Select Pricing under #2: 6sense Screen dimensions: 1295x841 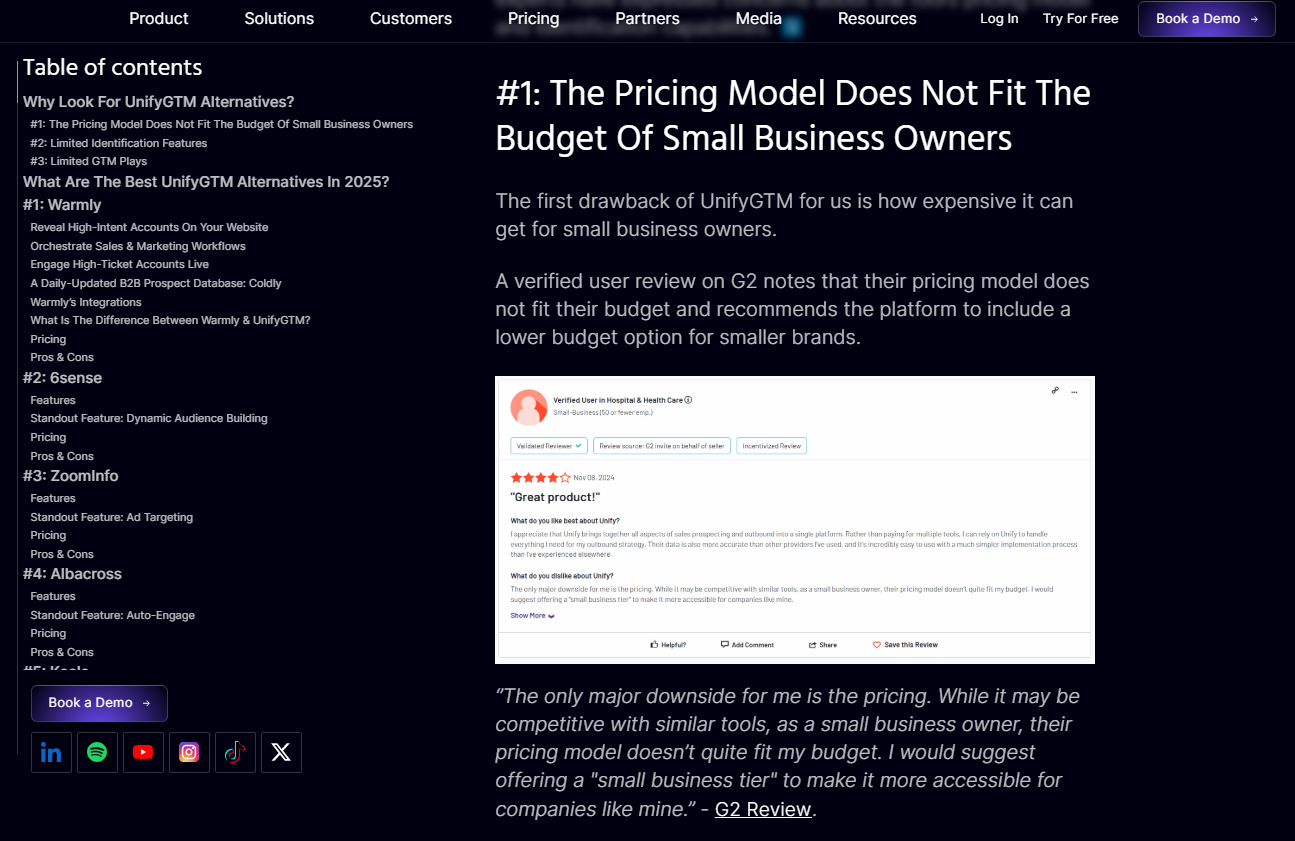[48, 437]
